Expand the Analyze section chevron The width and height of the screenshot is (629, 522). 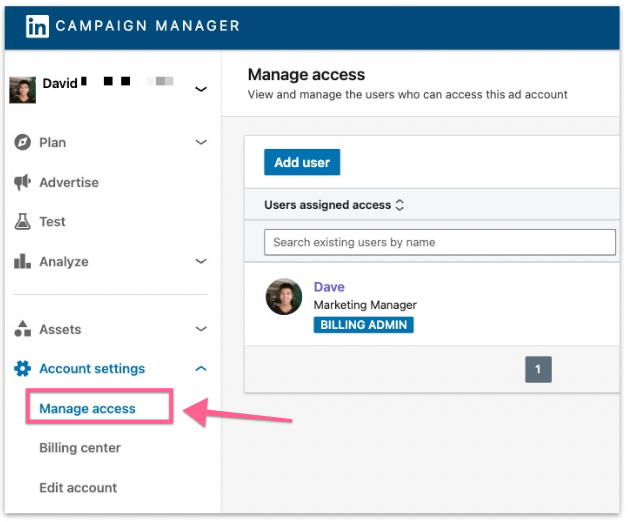[x=201, y=261]
